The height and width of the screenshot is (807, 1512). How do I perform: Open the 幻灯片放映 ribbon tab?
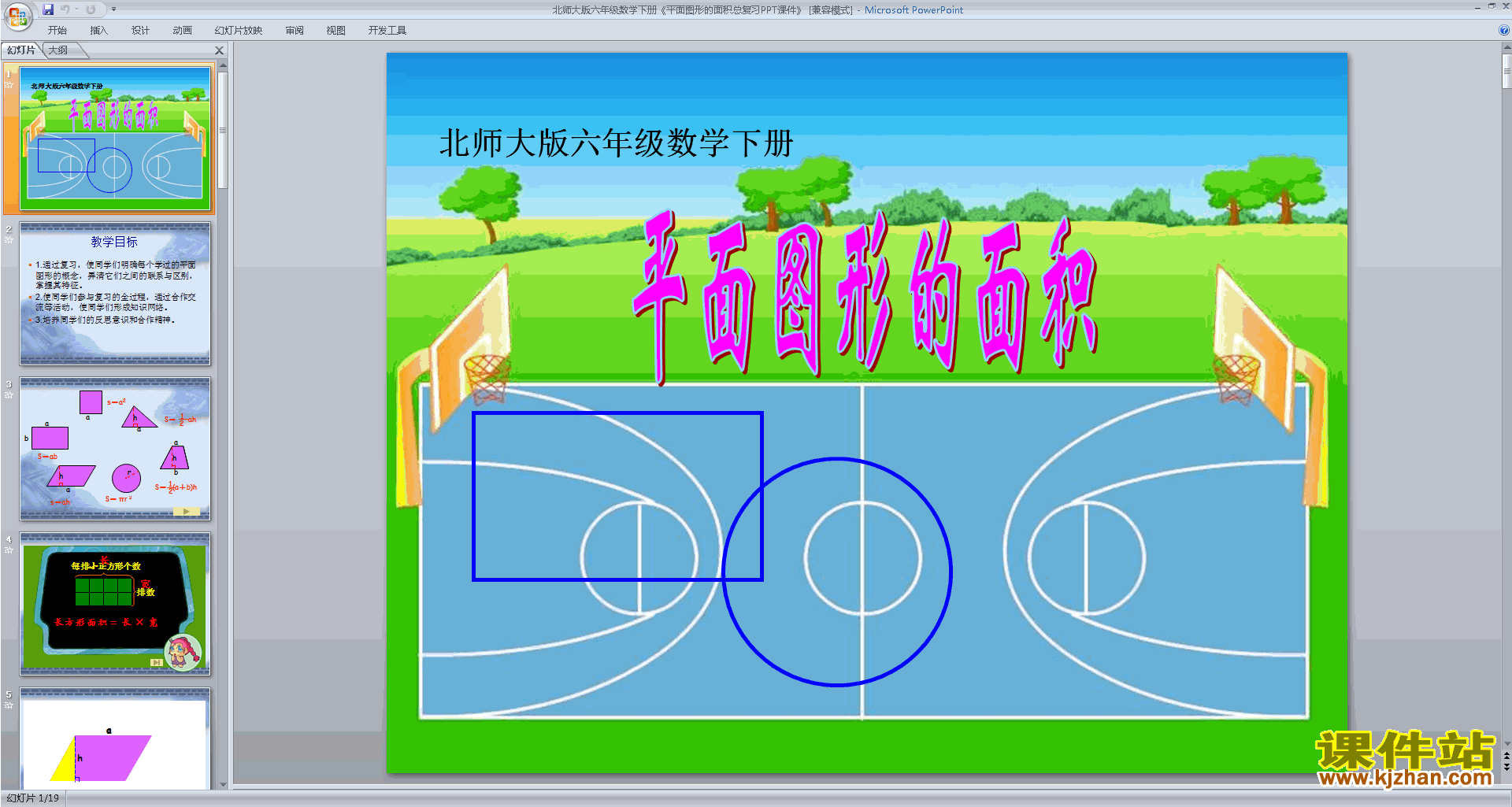[x=239, y=31]
